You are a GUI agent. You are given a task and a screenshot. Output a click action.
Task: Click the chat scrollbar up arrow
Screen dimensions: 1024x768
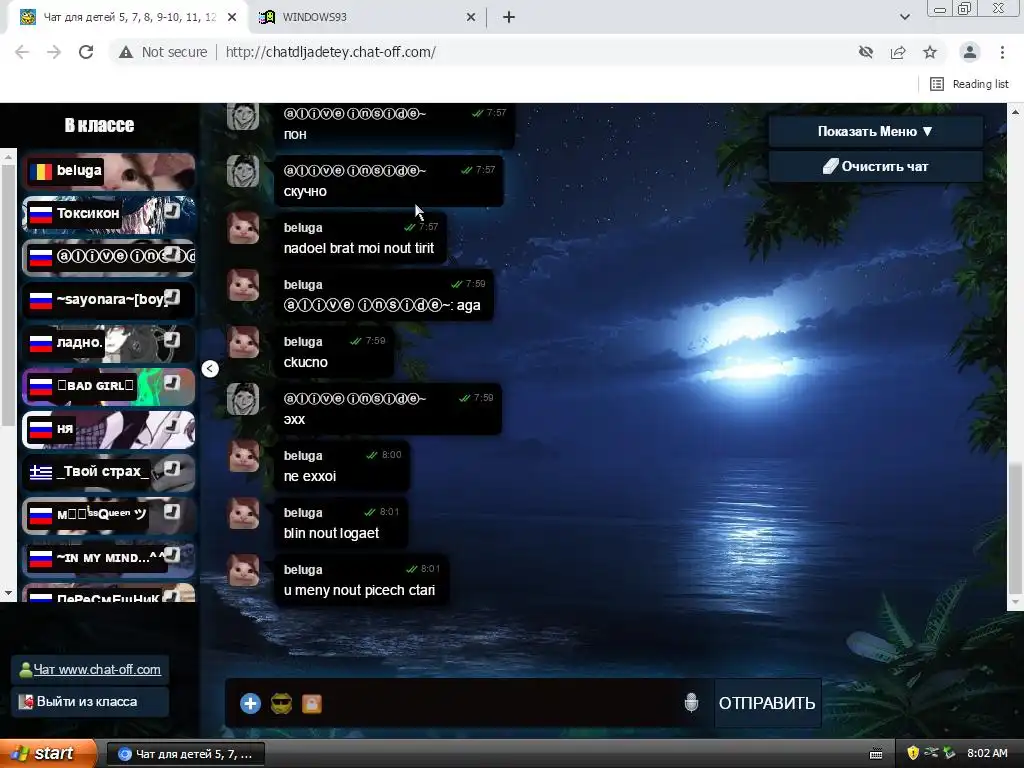pyautogui.click(x=1015, y=112)
